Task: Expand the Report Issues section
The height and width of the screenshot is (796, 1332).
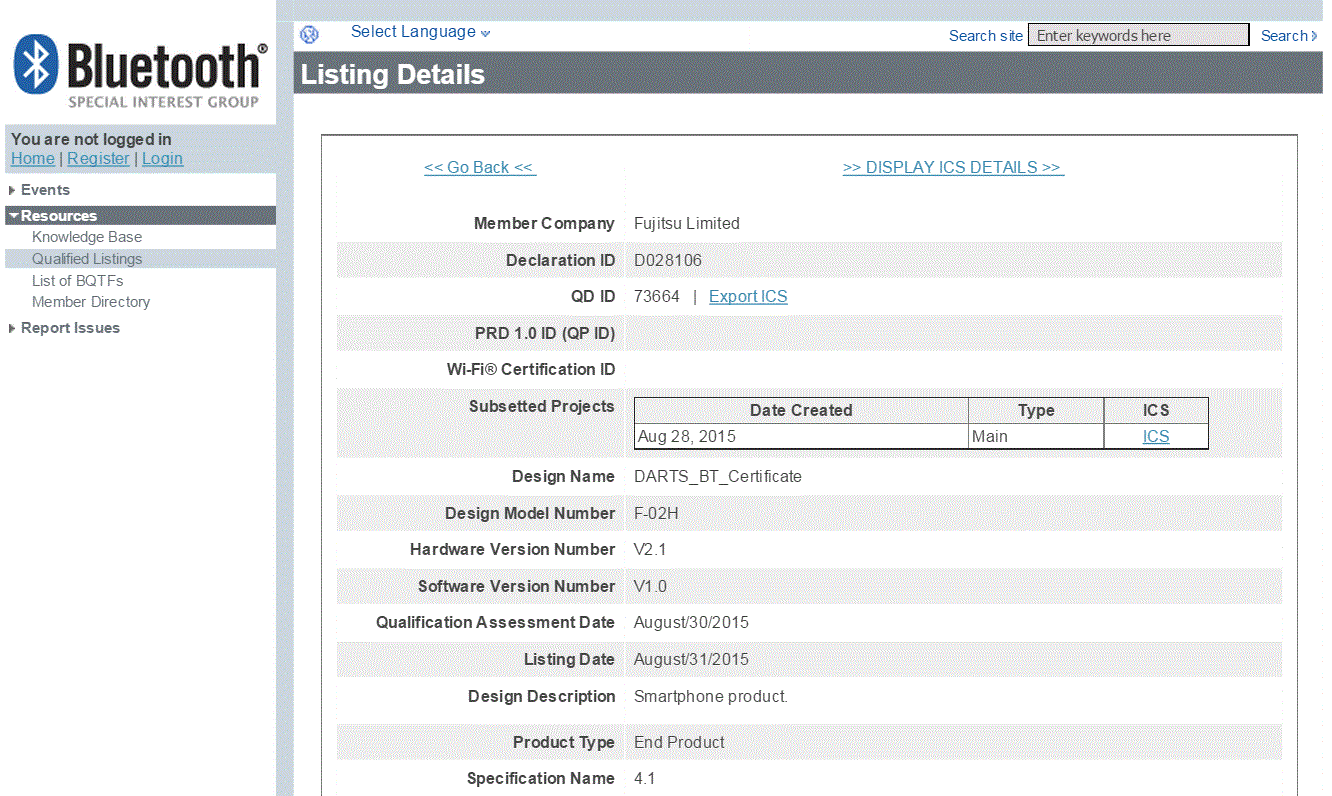Action: click(x=70, y=328)
